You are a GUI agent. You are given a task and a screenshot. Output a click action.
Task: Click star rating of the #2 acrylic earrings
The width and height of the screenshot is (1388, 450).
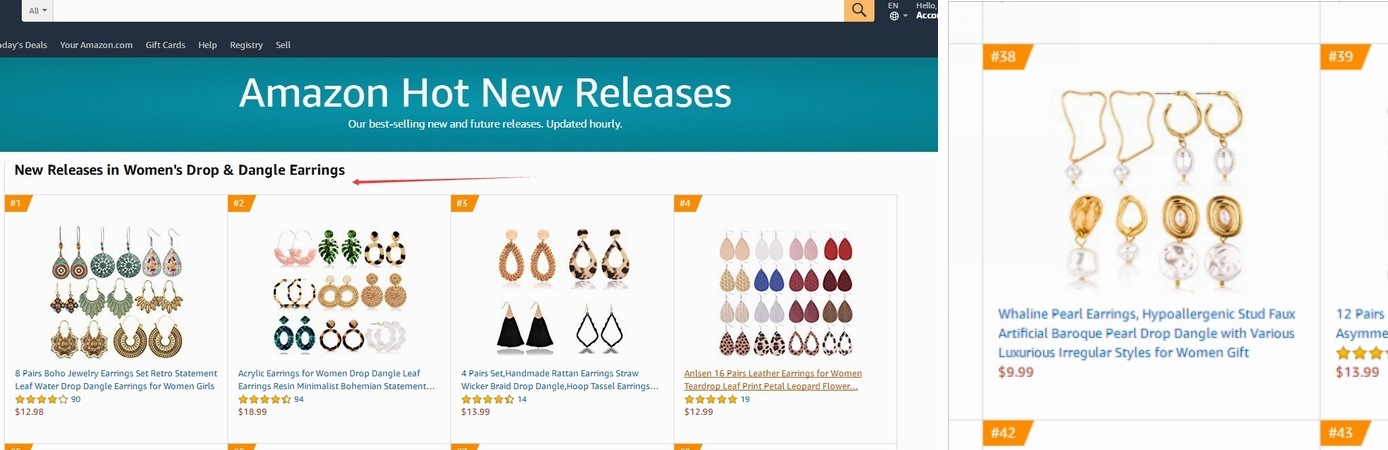pos(264,399)
